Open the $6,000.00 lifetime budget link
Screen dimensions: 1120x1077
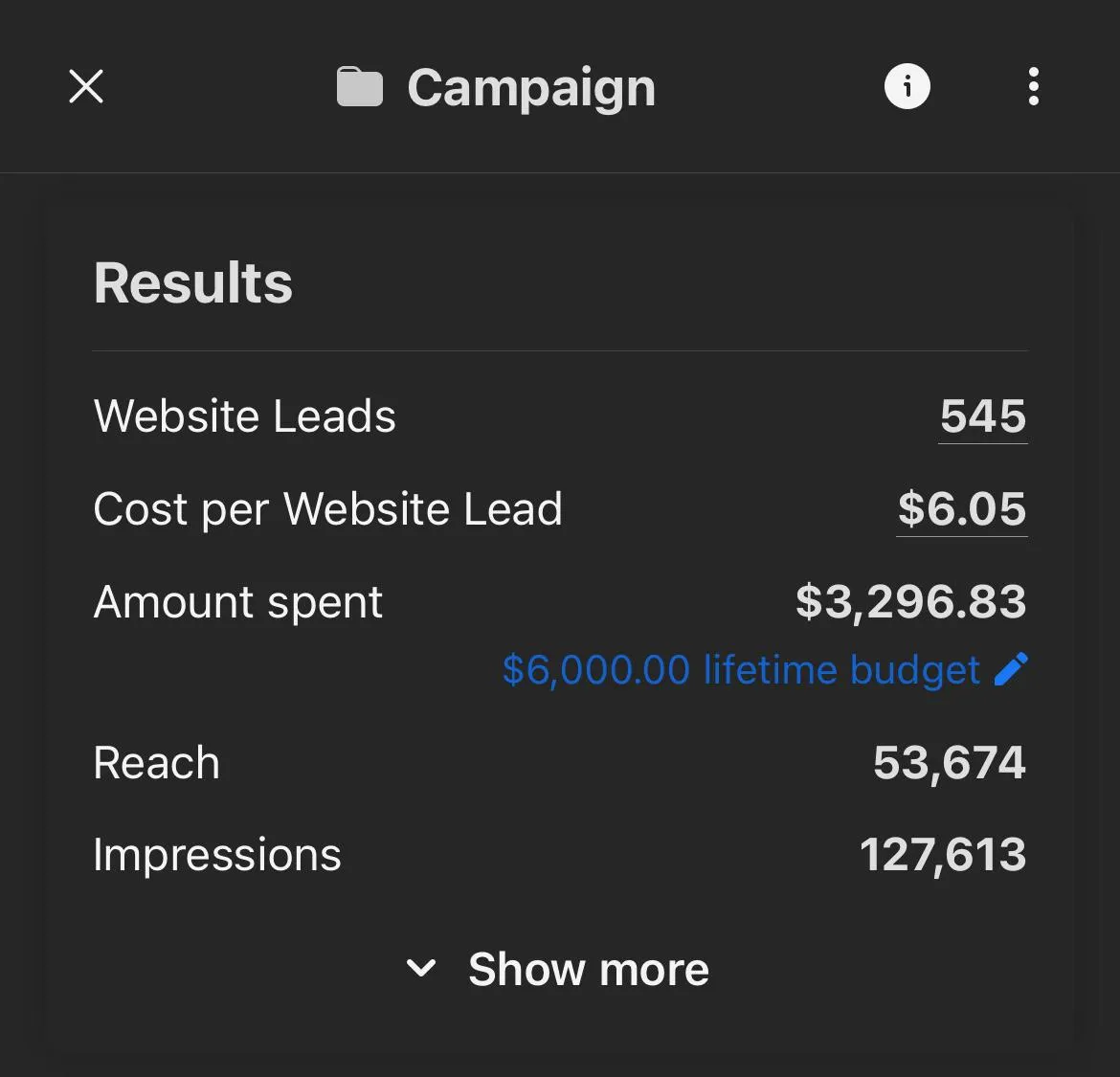pyautogui.click(x=741, y=670)
